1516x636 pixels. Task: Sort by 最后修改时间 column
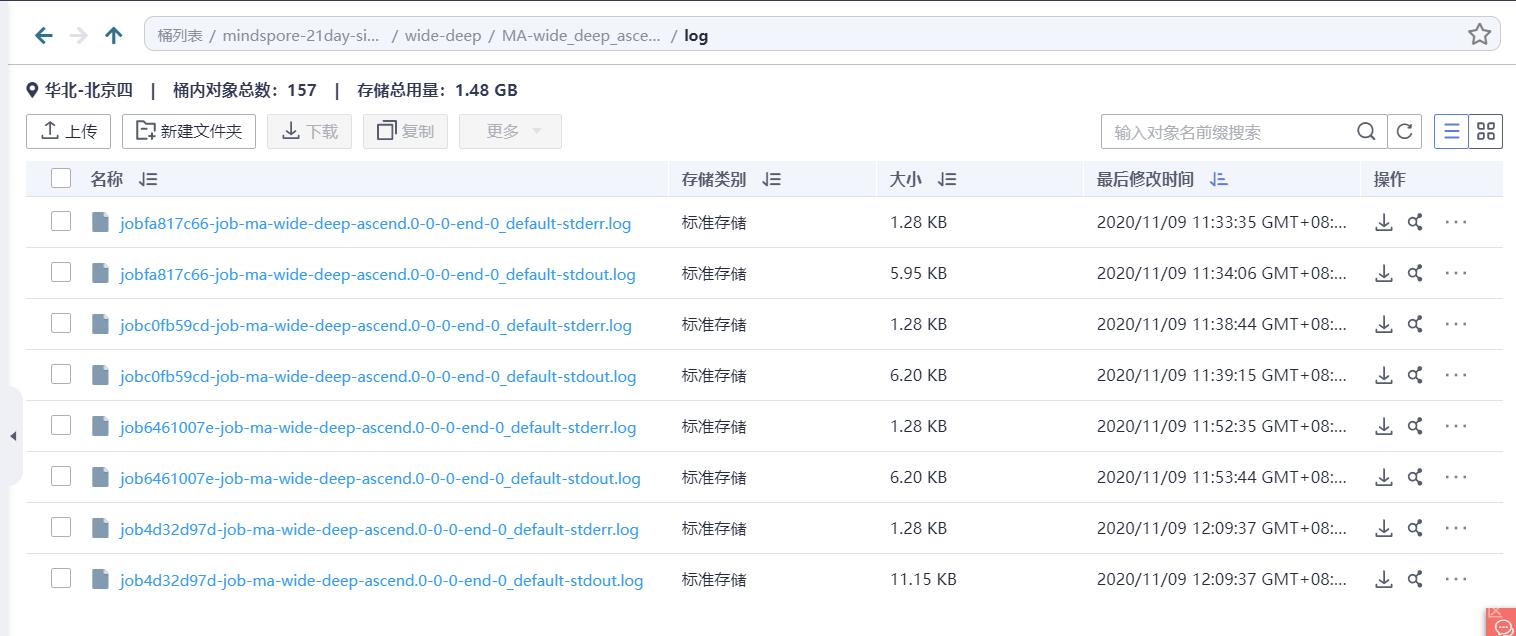point(1218,180)
